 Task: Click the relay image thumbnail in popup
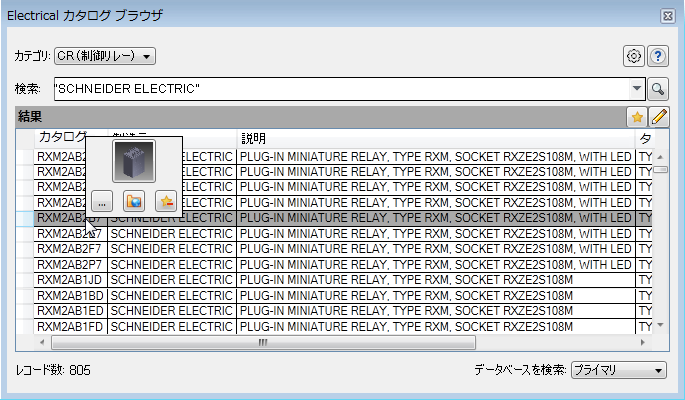coord(134,161)
